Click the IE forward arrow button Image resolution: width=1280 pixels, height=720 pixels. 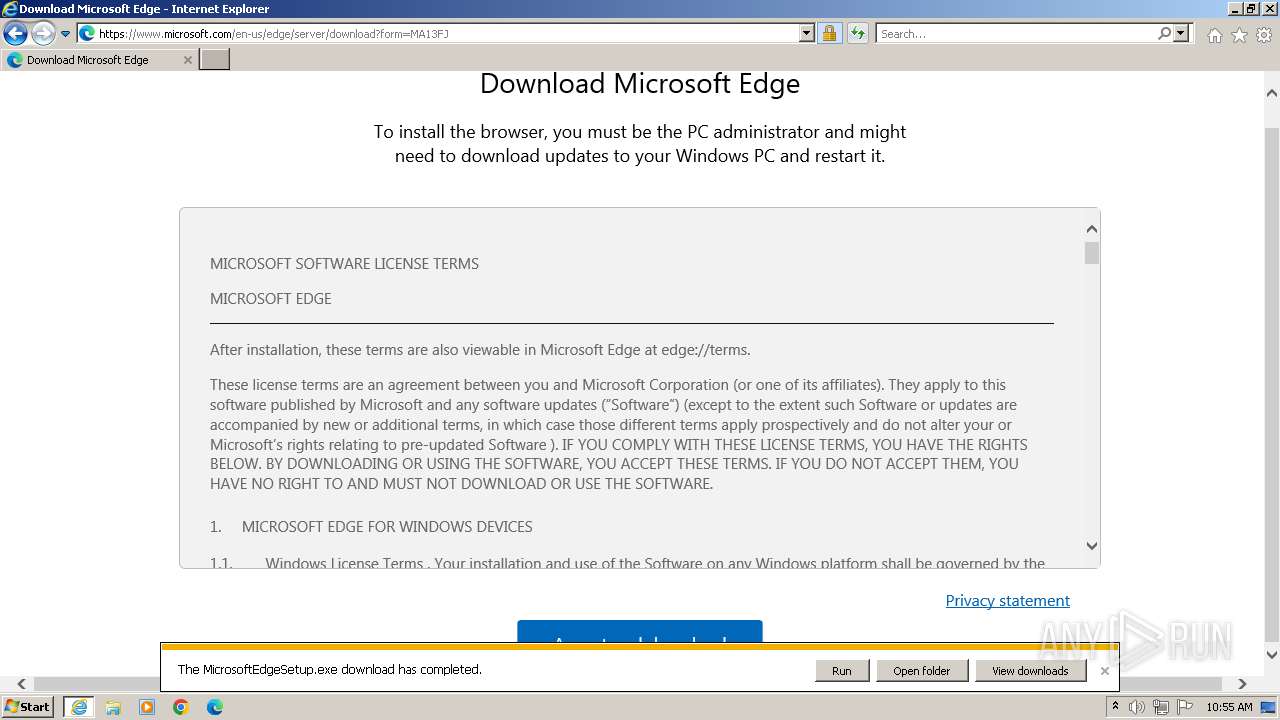43,34
